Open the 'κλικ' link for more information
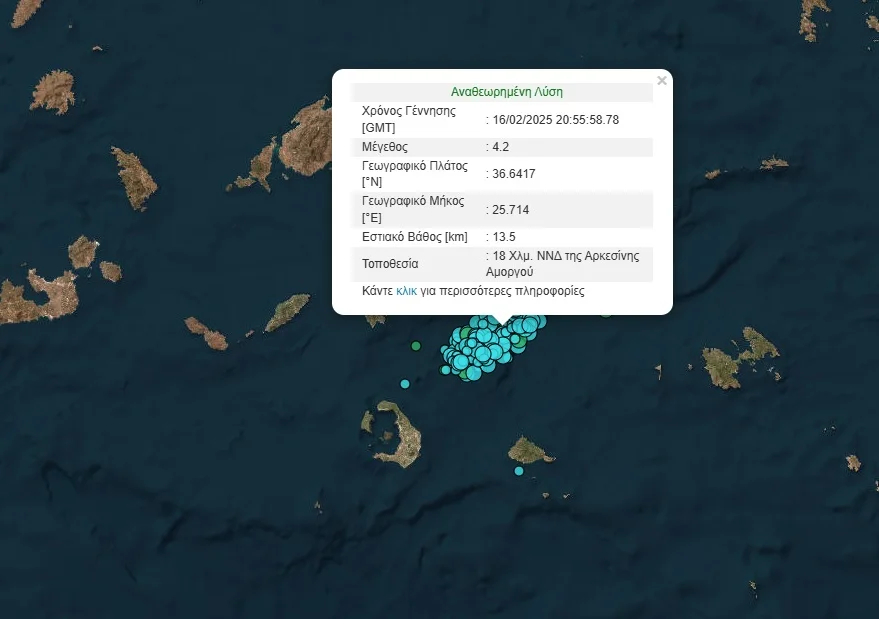879x619 pixels. coord(406,291)
